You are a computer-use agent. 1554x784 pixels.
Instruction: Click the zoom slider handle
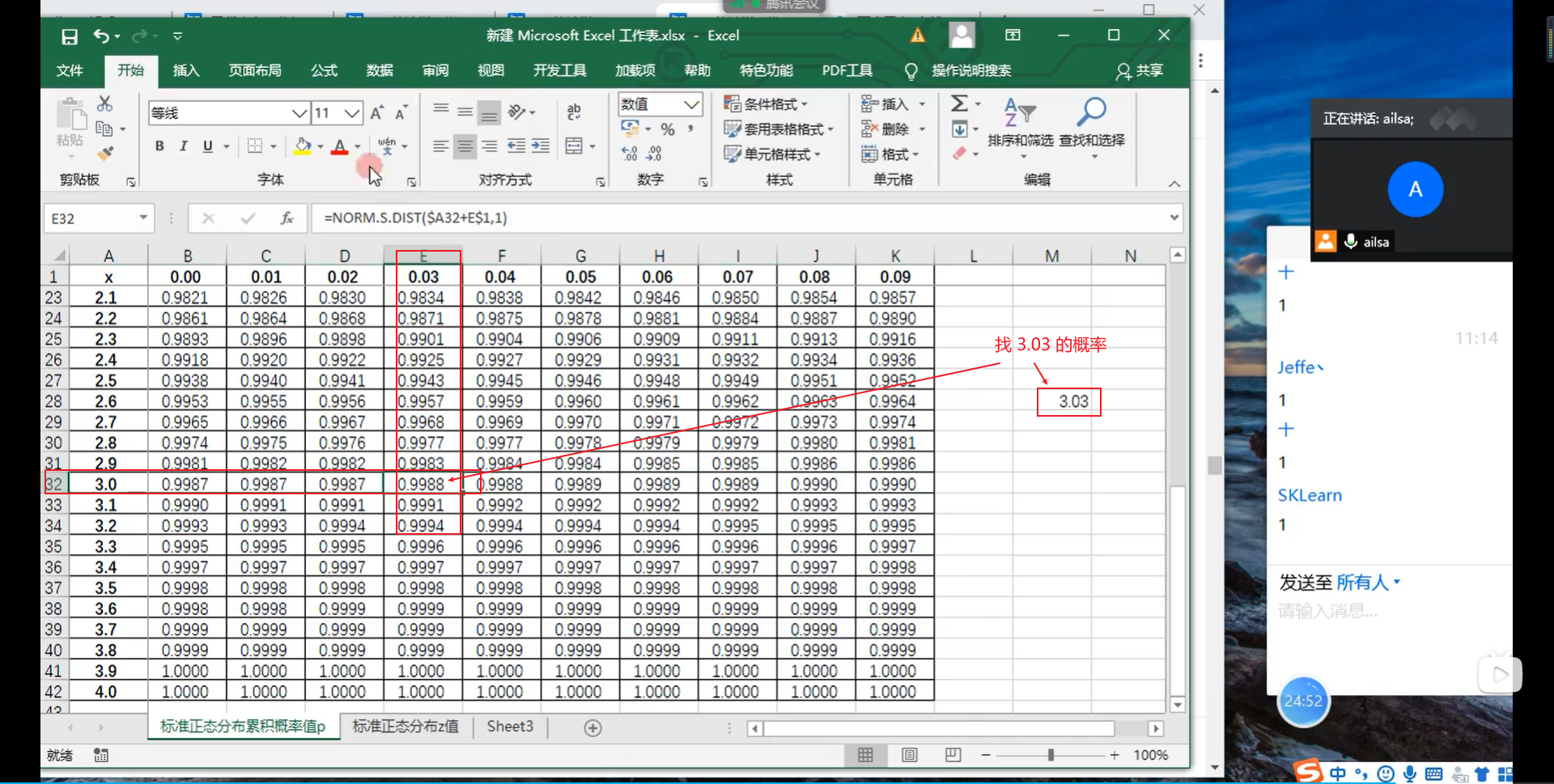tap(1051, 755)
